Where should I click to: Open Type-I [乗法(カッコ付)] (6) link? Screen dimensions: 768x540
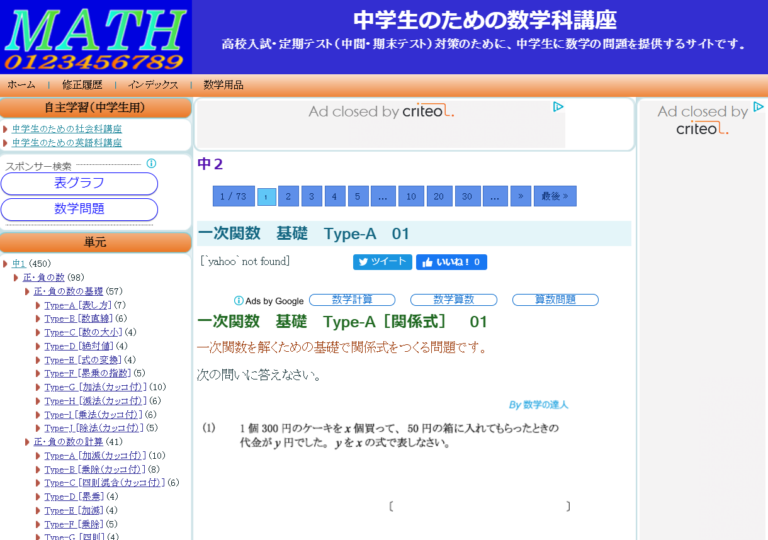(x=93, y=415)
